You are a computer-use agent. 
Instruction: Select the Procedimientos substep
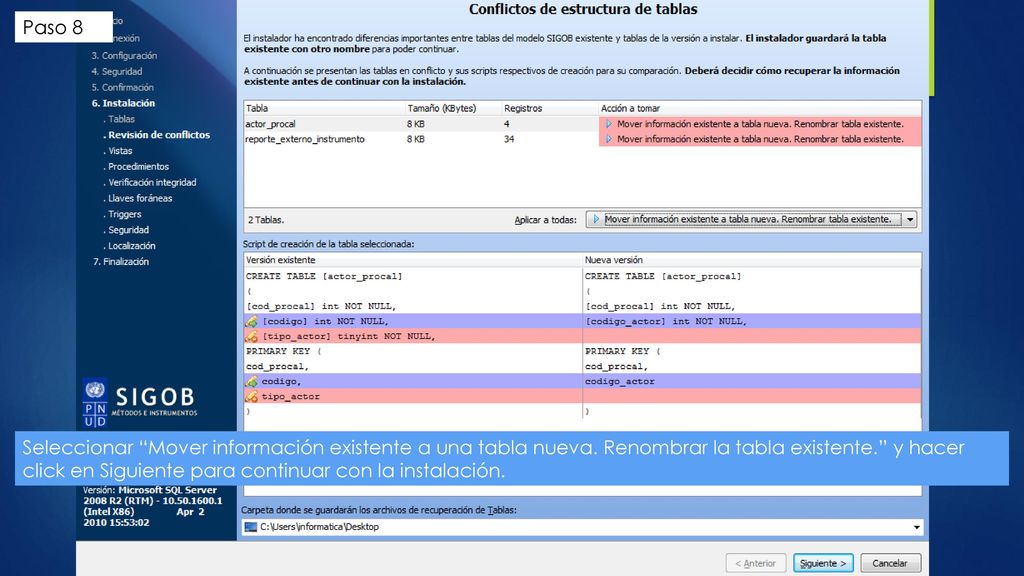[x=136, y=167]
